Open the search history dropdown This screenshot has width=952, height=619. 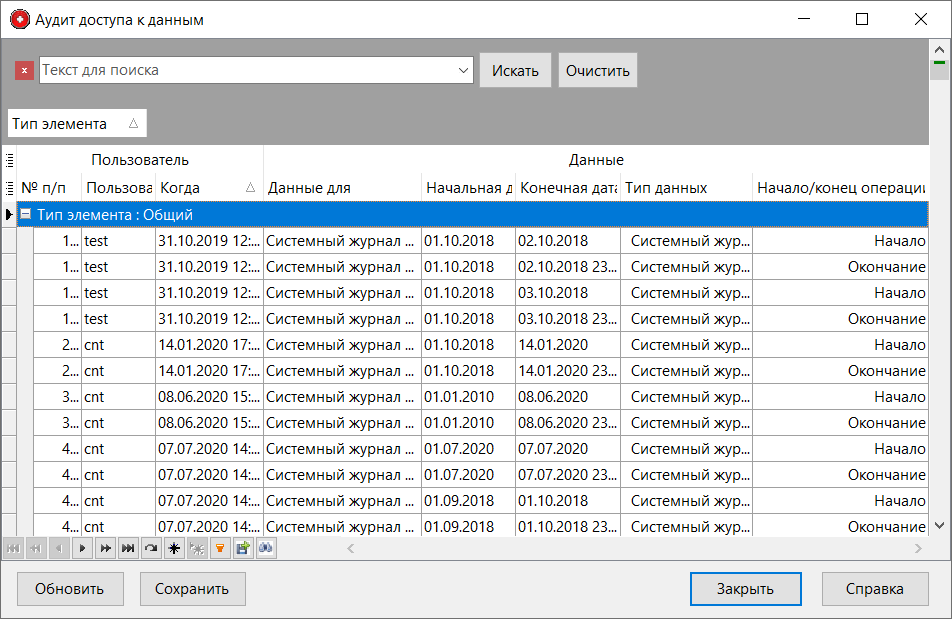point(462,70)
